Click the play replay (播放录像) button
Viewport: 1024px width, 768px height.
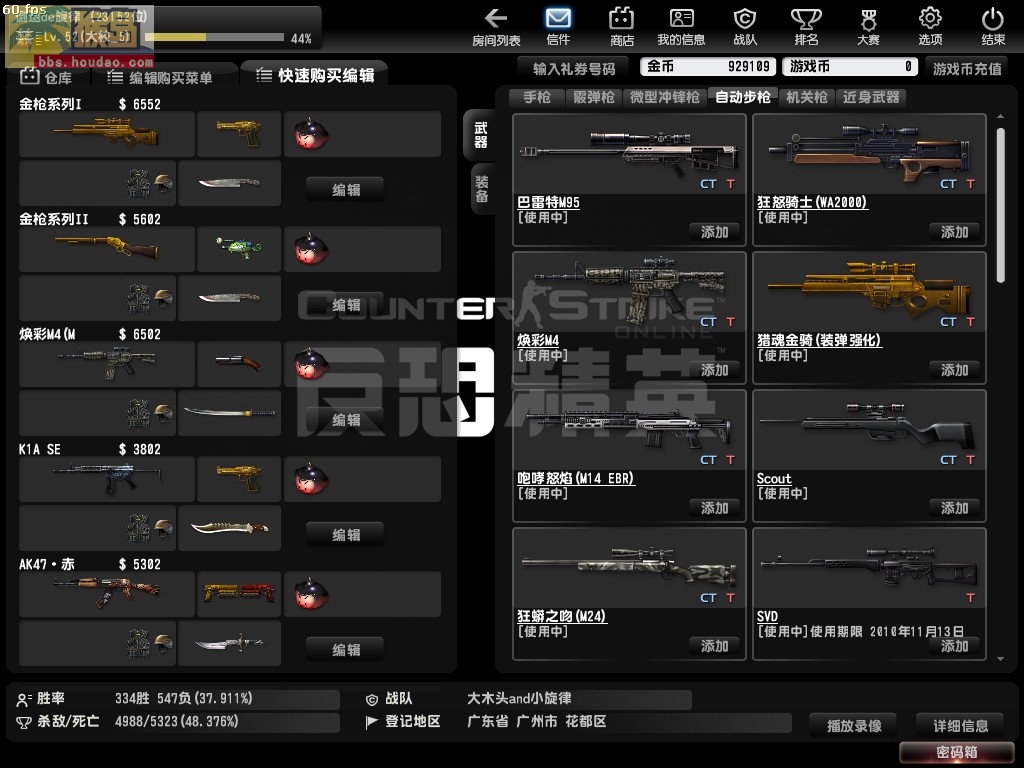[x=854, y=726]
